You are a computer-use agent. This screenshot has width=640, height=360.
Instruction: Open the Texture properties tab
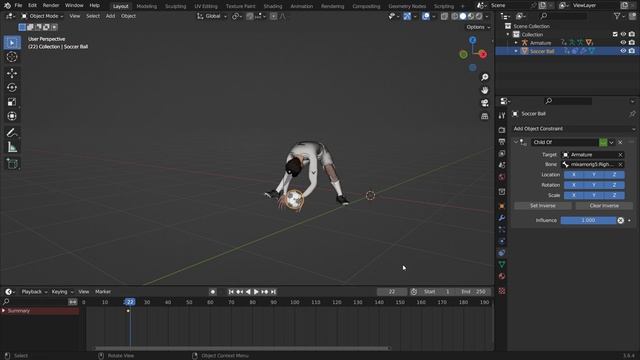tap(502, 291)
